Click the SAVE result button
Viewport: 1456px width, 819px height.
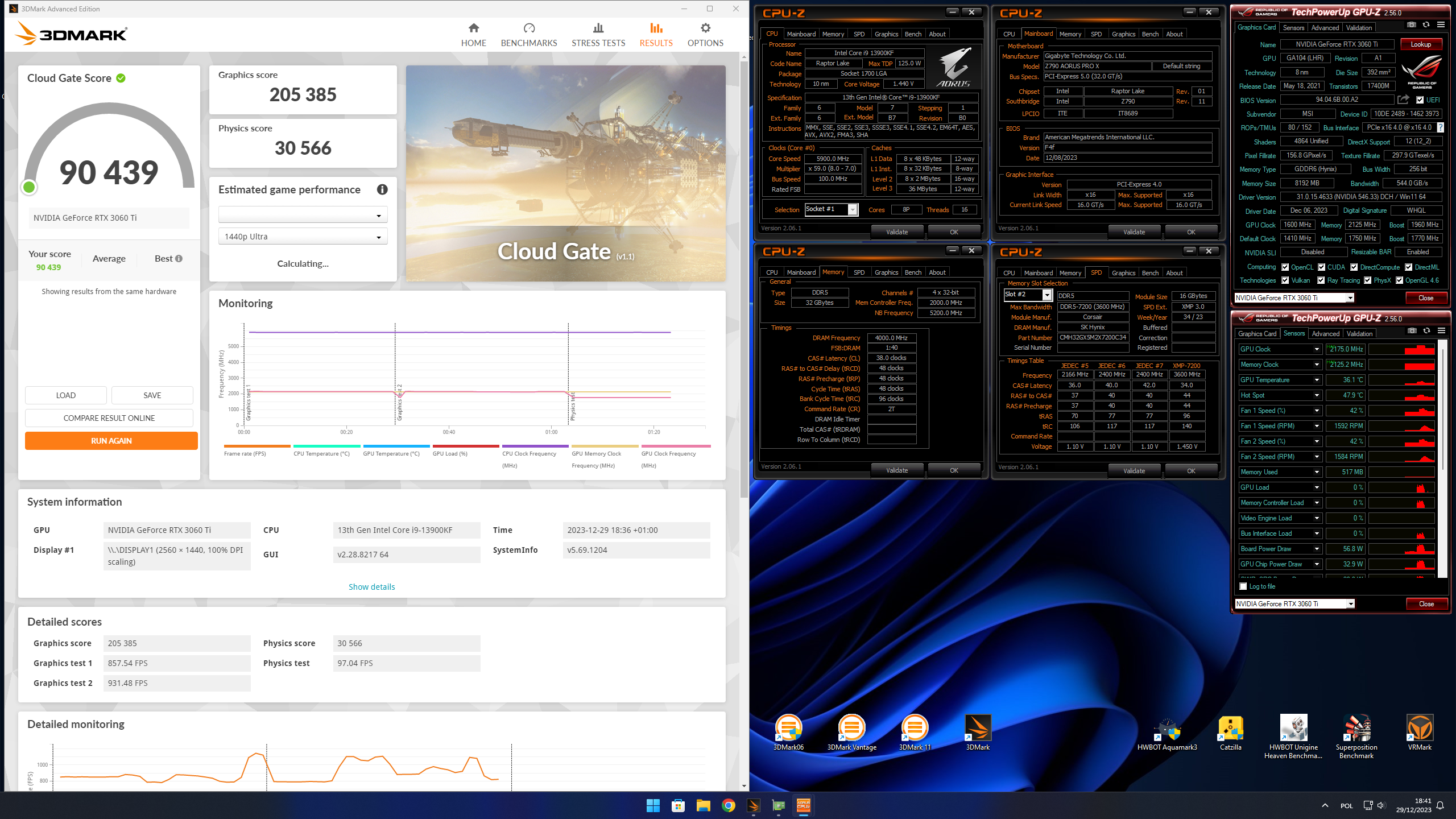click(152, 395)
